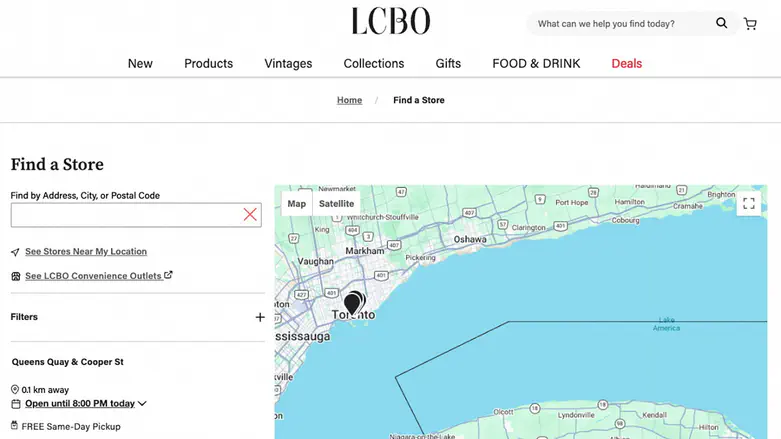Open the Deals menu

click(x=627, y=63)
